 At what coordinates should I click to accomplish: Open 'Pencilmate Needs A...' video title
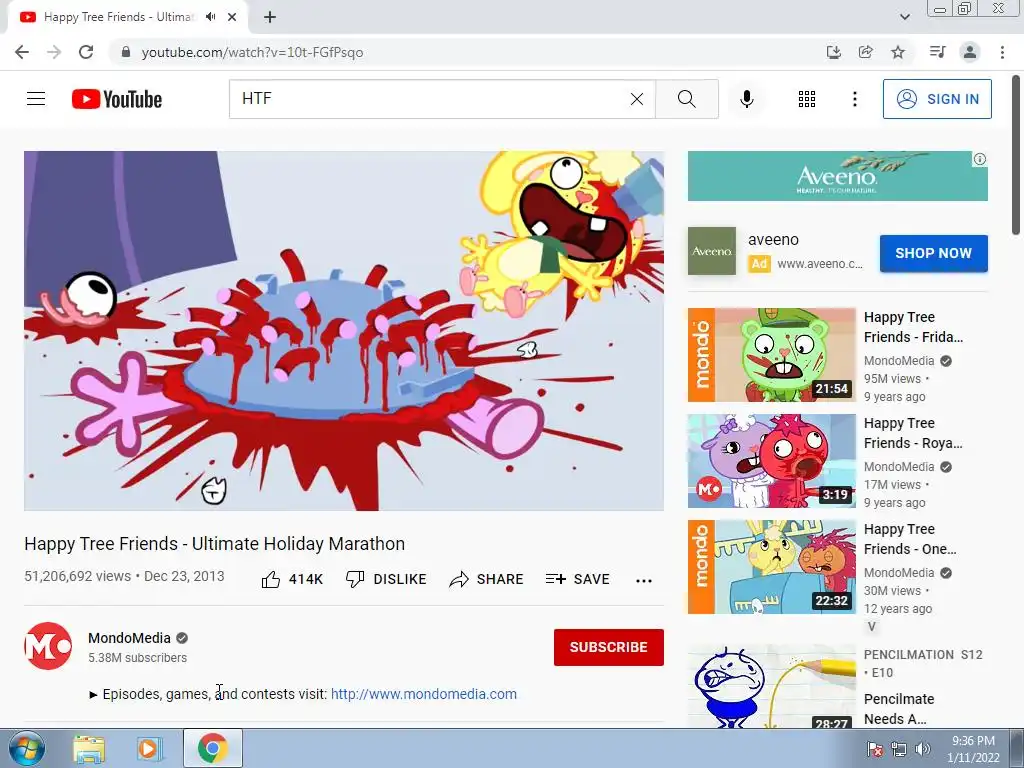(x=899, y=709)
